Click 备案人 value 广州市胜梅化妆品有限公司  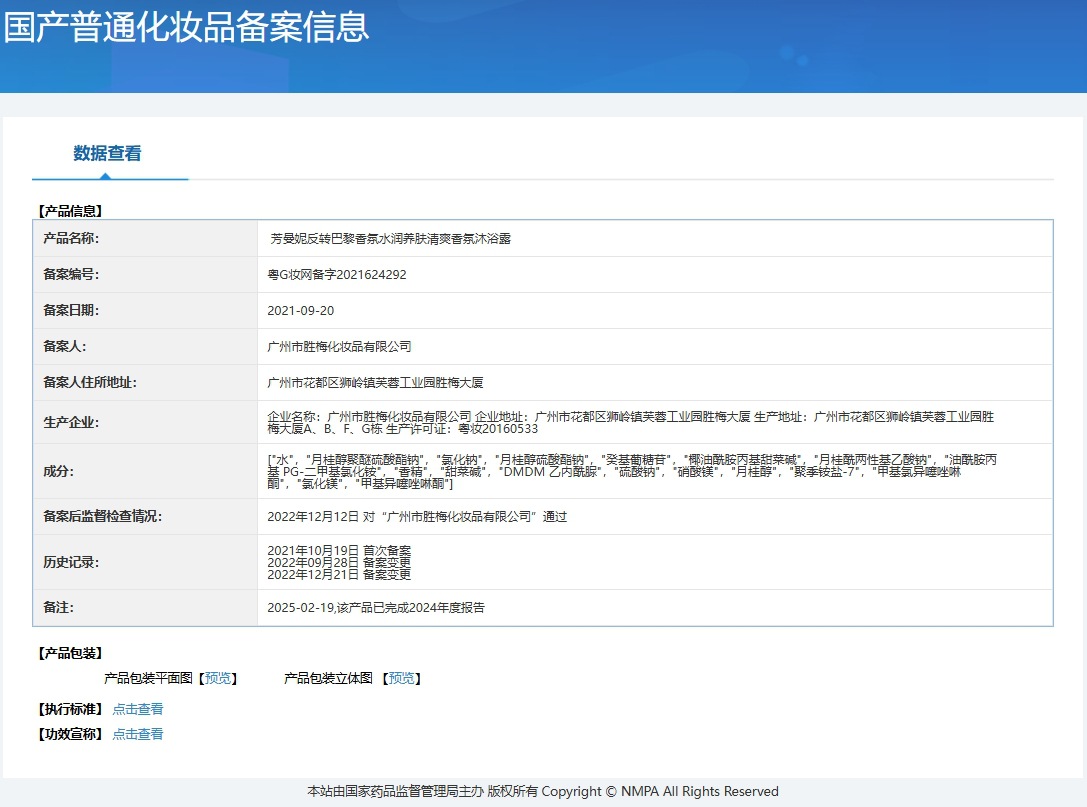click(x=339, y=347)
